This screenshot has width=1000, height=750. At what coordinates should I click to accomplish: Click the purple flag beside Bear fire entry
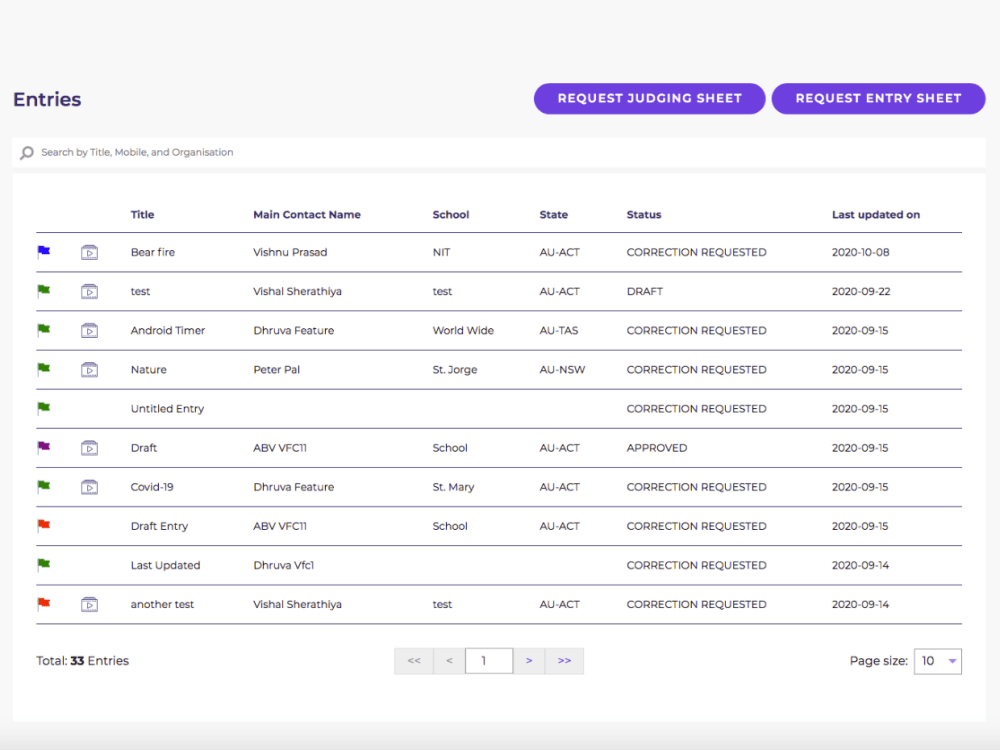(x=44, y=252)
